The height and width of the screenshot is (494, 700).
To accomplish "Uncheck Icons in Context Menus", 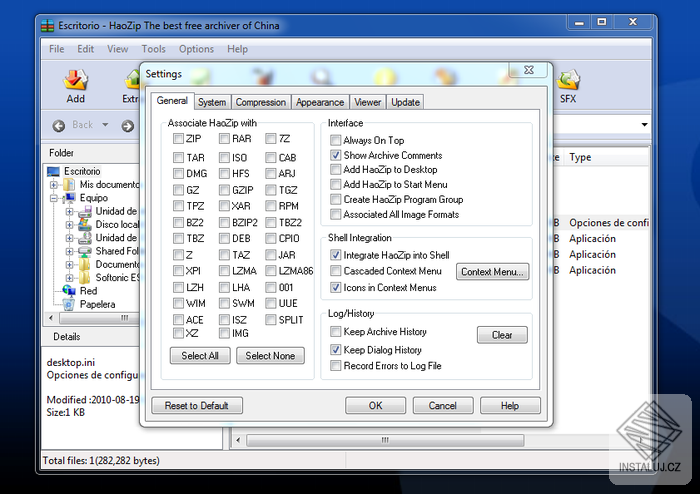I will click(x=335, y=287).
